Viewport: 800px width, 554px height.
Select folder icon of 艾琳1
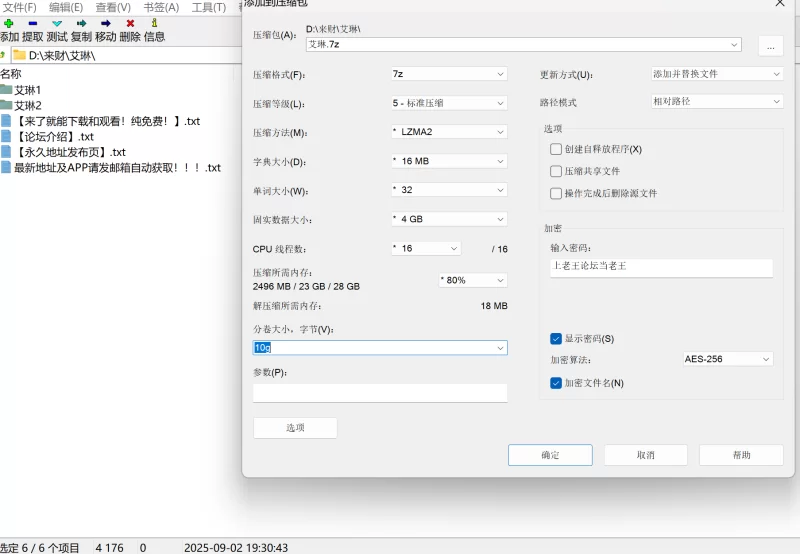tap(6, 90)
